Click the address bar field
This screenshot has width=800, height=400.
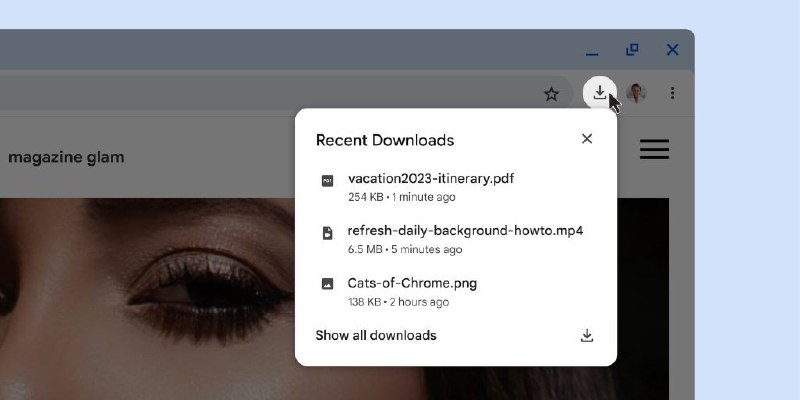pyautogui.click(x=270, y=94)
